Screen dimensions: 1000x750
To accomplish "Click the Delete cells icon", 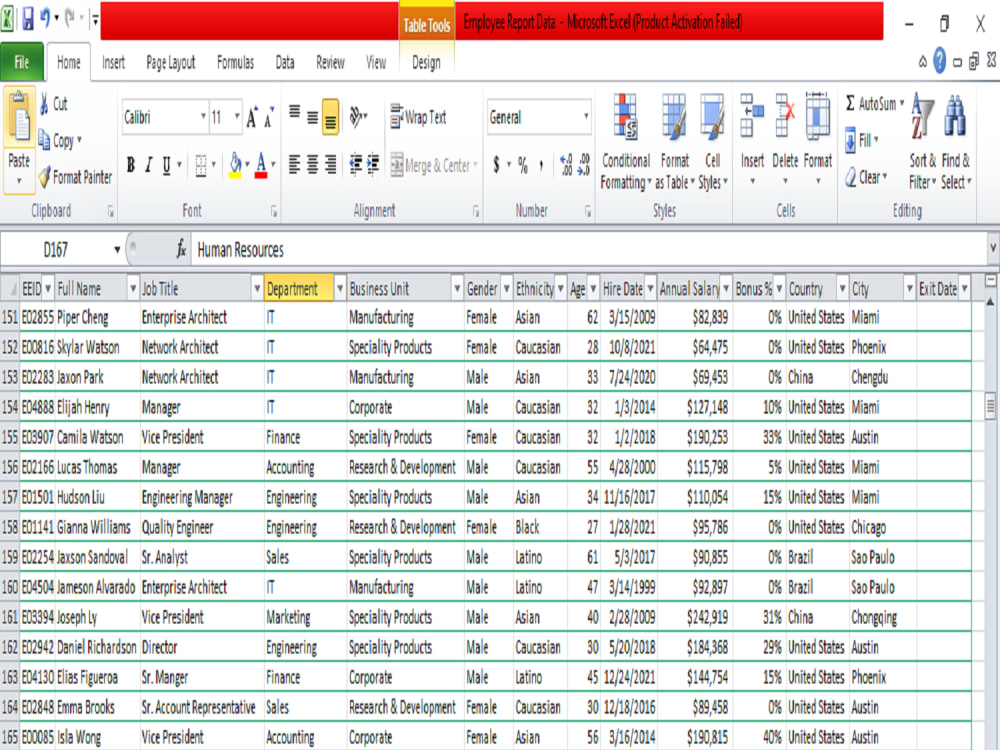I will [785, 115].
